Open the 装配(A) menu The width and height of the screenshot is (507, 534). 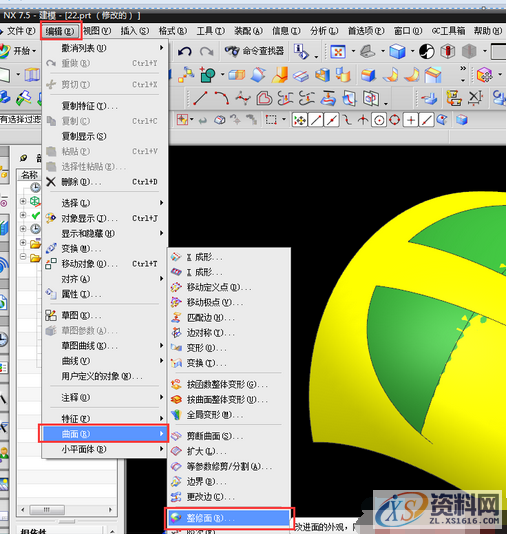tap(248, 31)
